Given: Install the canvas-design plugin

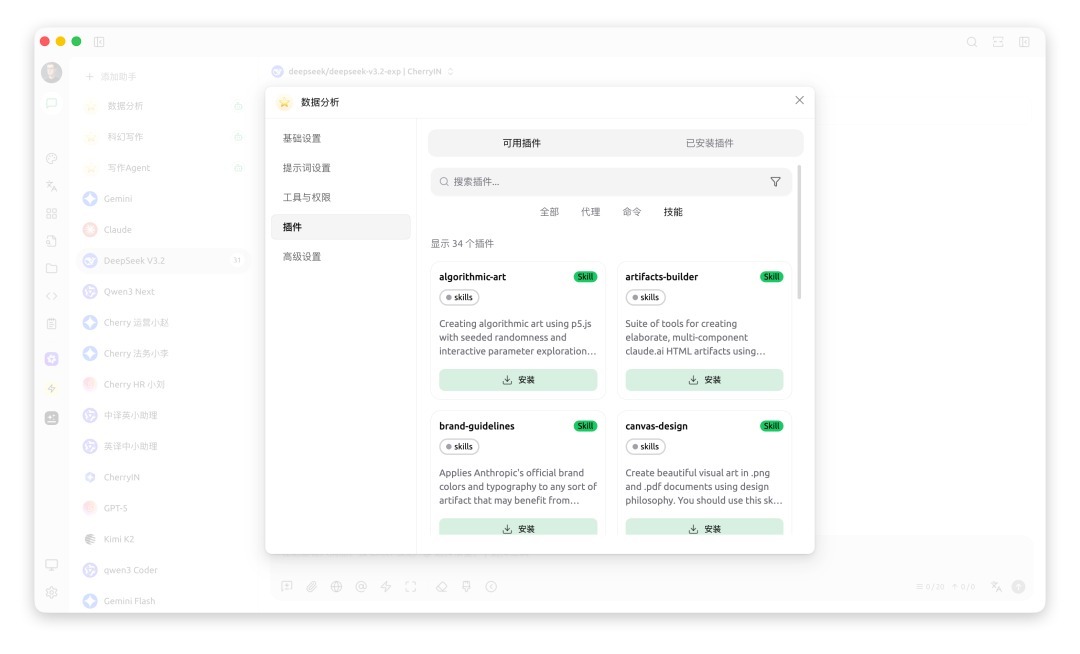Looking at the screenshot, I should pyautogui.click(x=704, y=527).
